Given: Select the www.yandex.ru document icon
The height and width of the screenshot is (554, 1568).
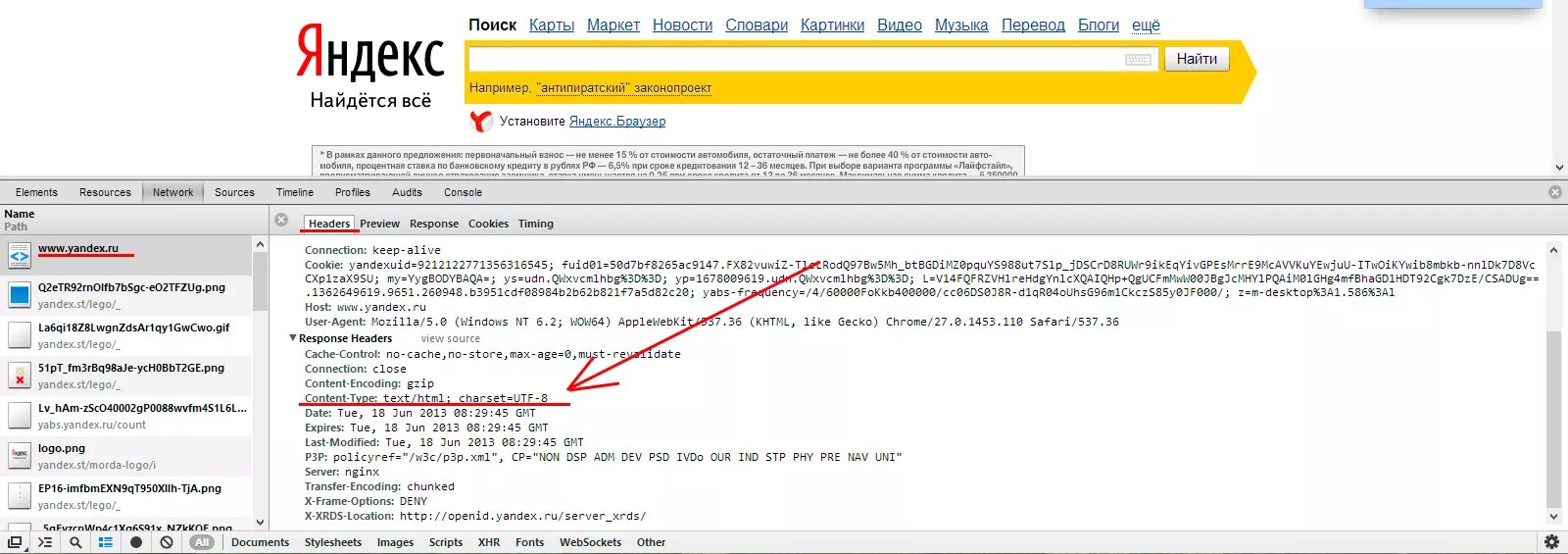Looking at the screenshot, I should click(20, 256).
